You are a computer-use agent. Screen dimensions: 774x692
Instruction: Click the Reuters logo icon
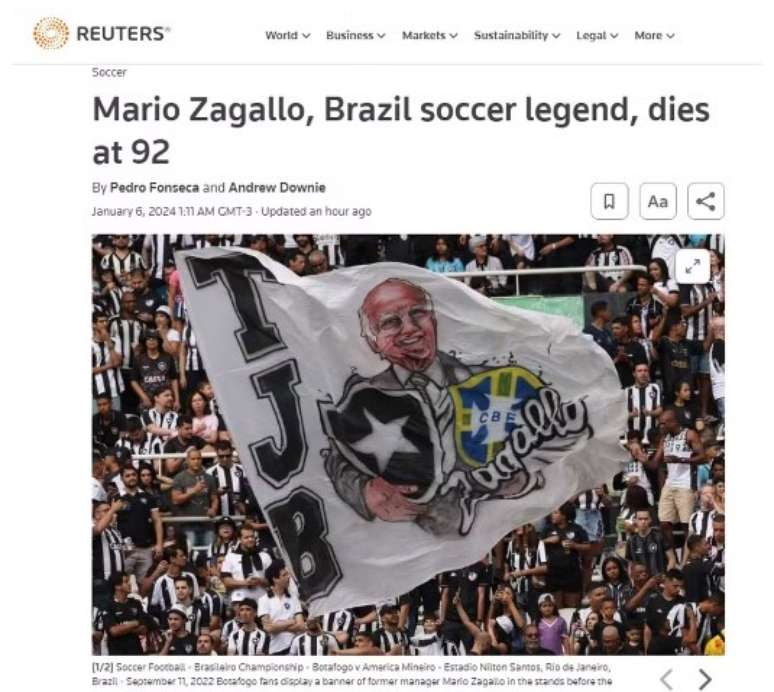tap(51, 34)
